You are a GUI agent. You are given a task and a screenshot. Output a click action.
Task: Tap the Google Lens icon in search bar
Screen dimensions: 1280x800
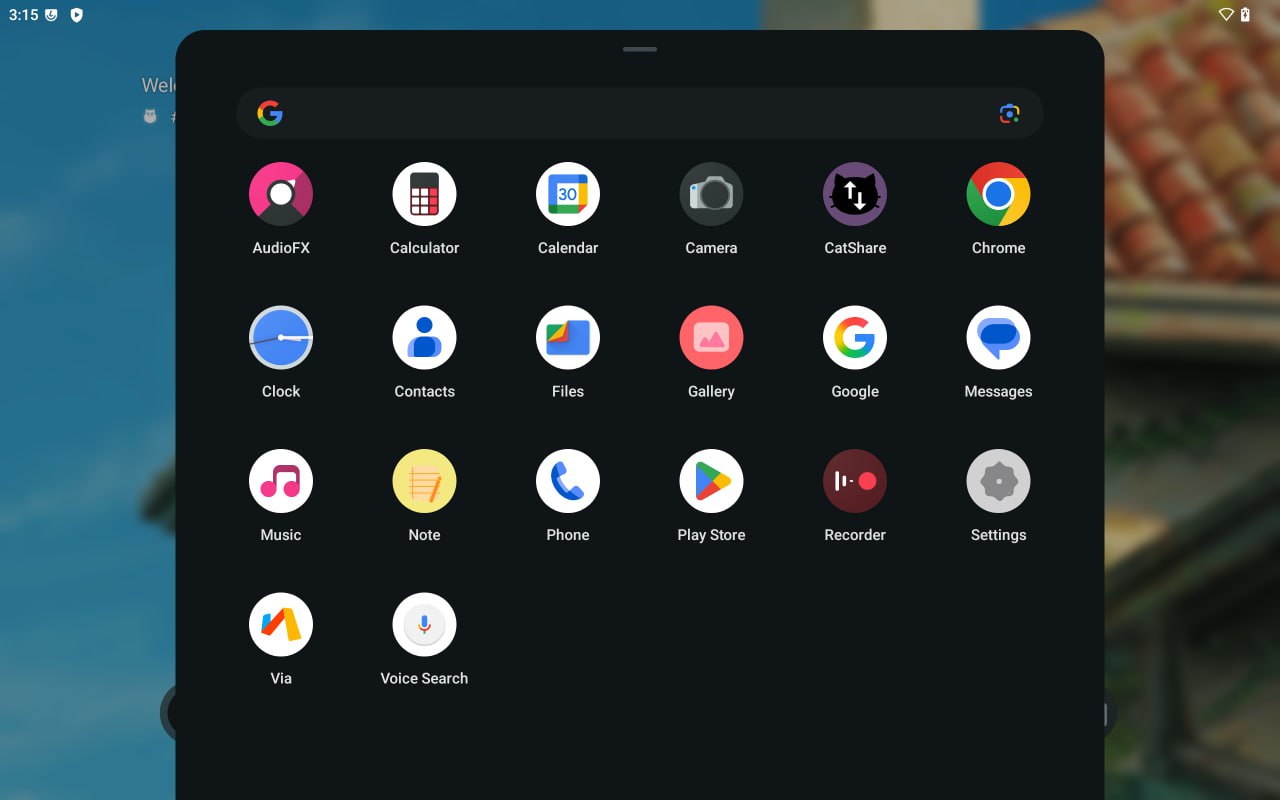(1009, 114)
